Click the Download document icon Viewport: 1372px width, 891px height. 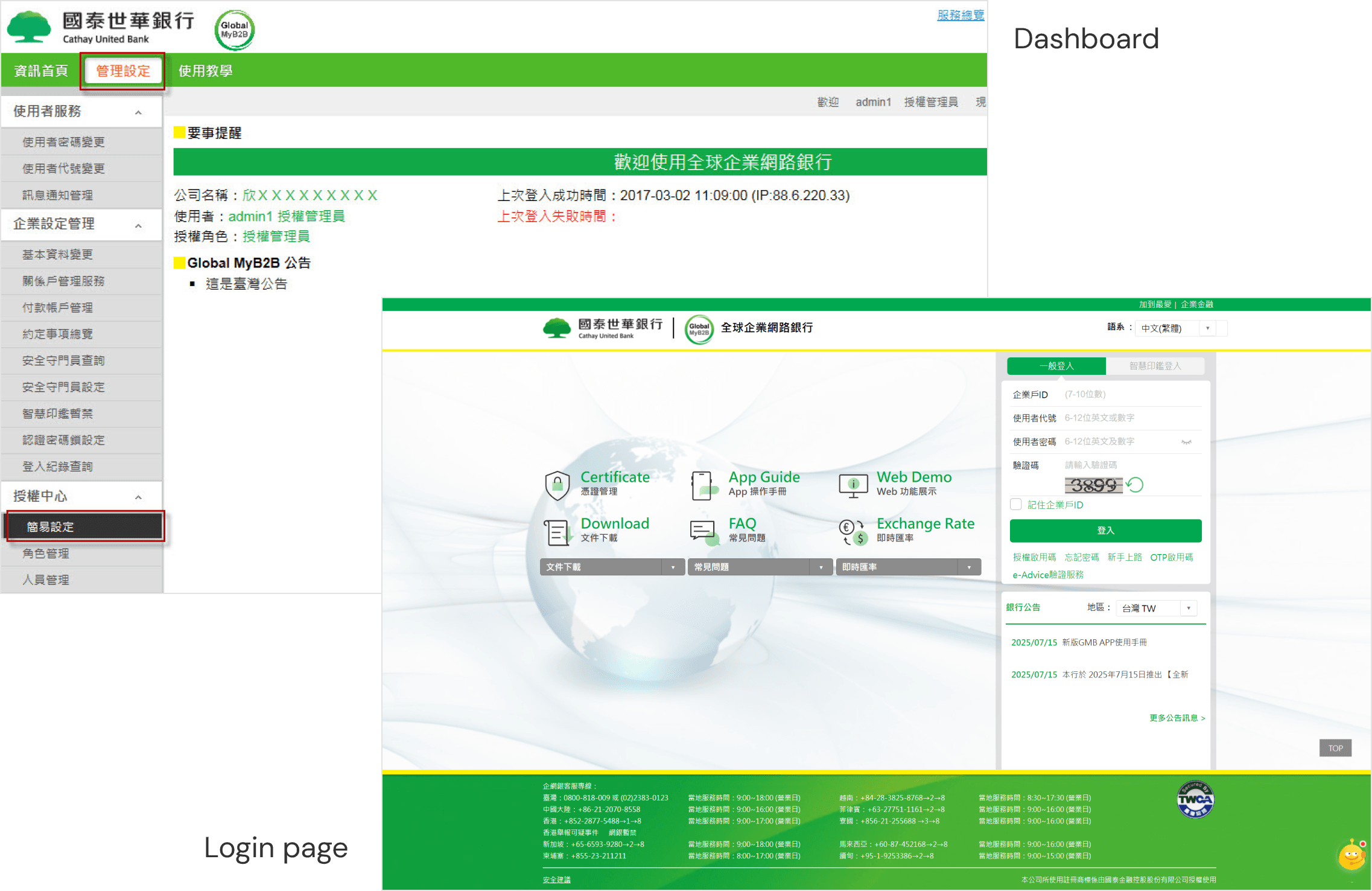(x=557, y=531)
